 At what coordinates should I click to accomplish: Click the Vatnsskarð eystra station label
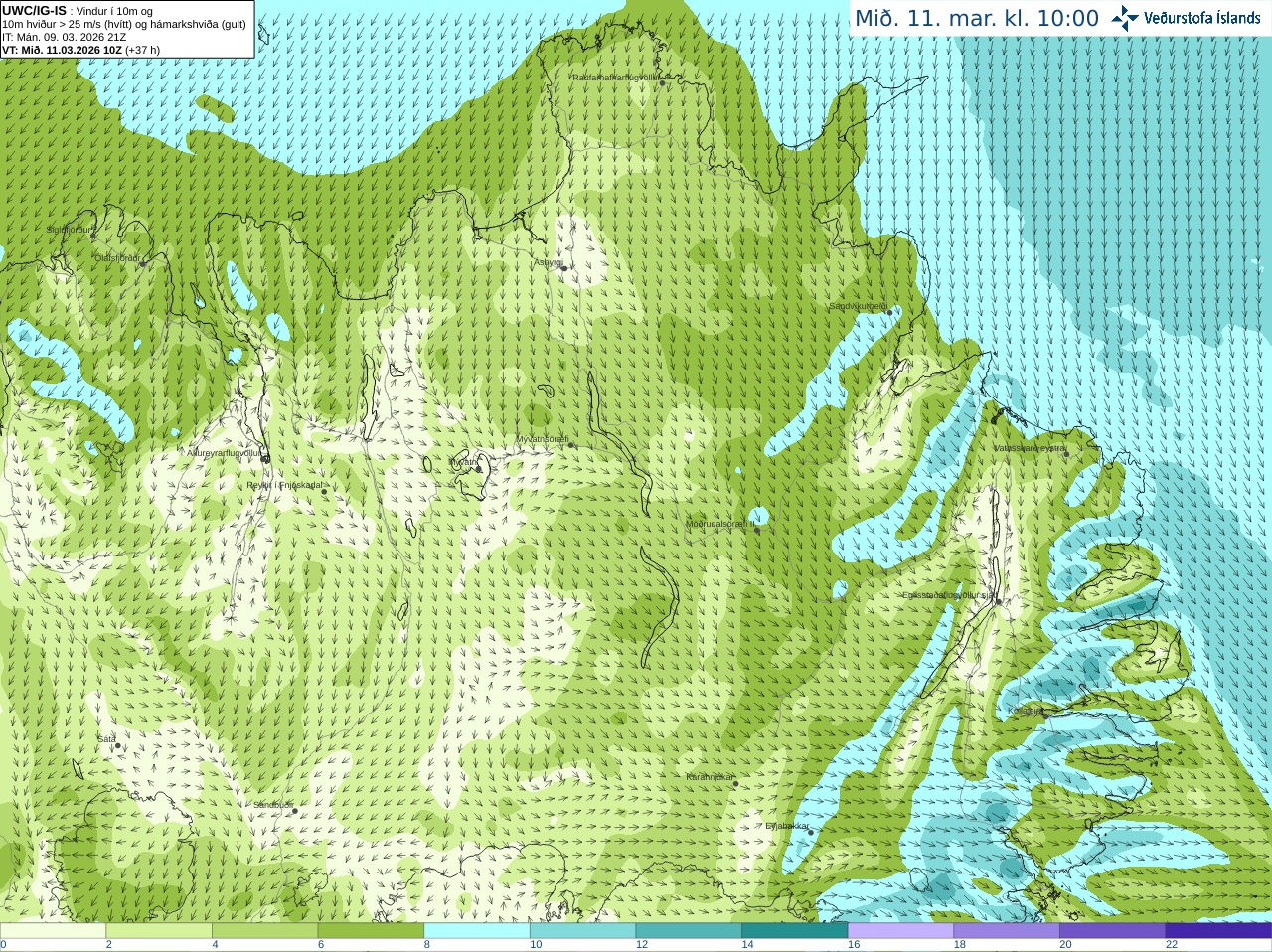[1030, 448]
